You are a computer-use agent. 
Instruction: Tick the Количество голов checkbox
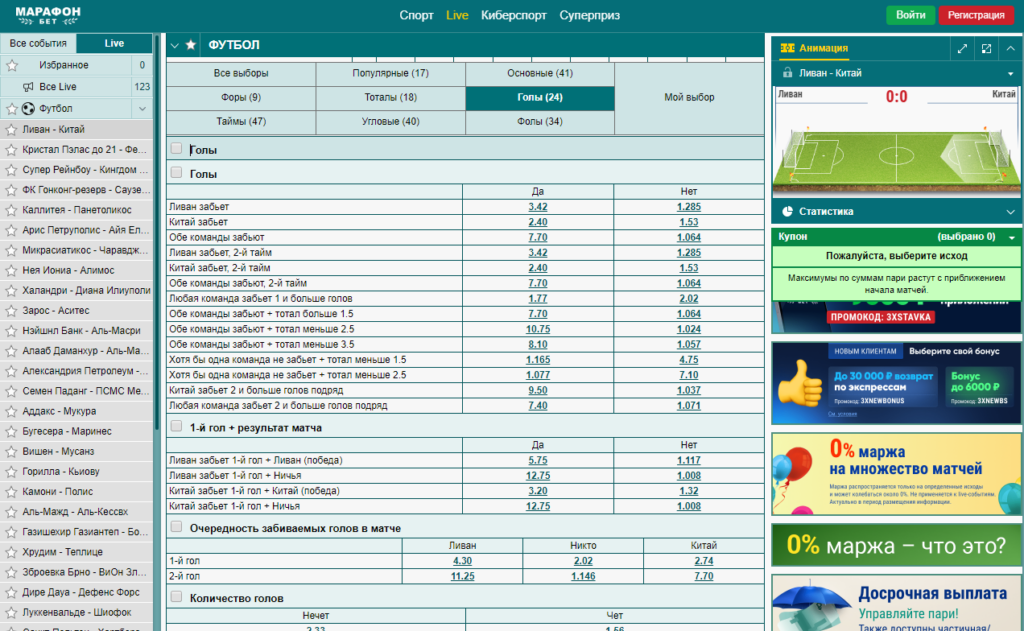coord(176,596)
